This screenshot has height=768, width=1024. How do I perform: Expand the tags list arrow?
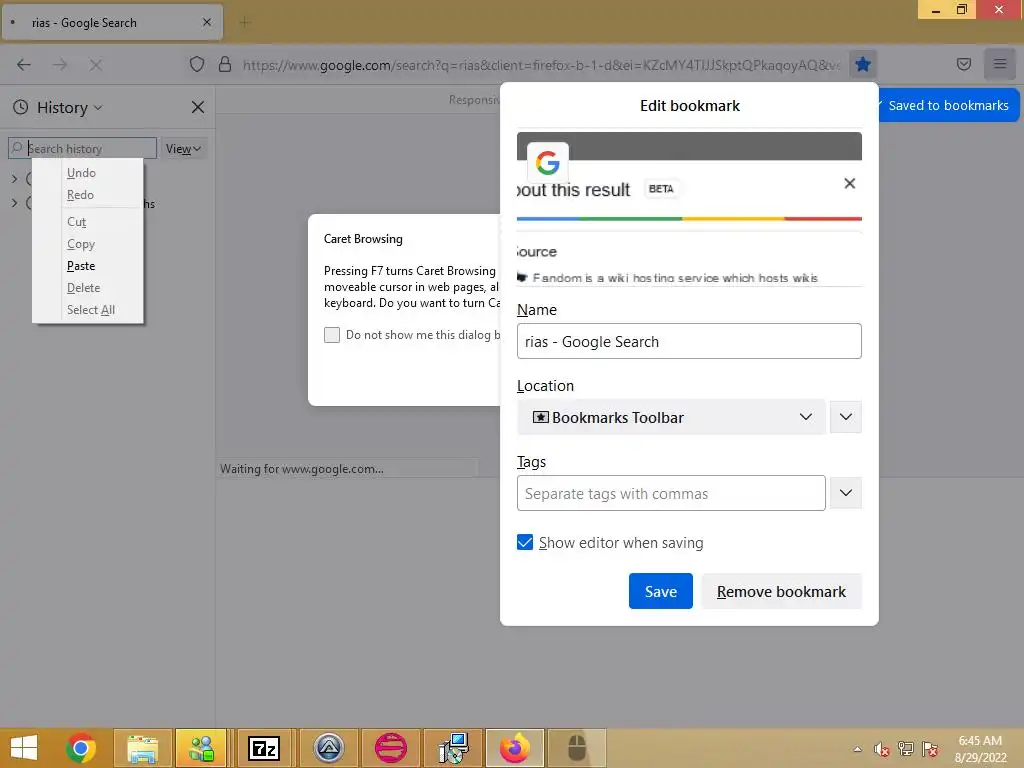[846, 493]
